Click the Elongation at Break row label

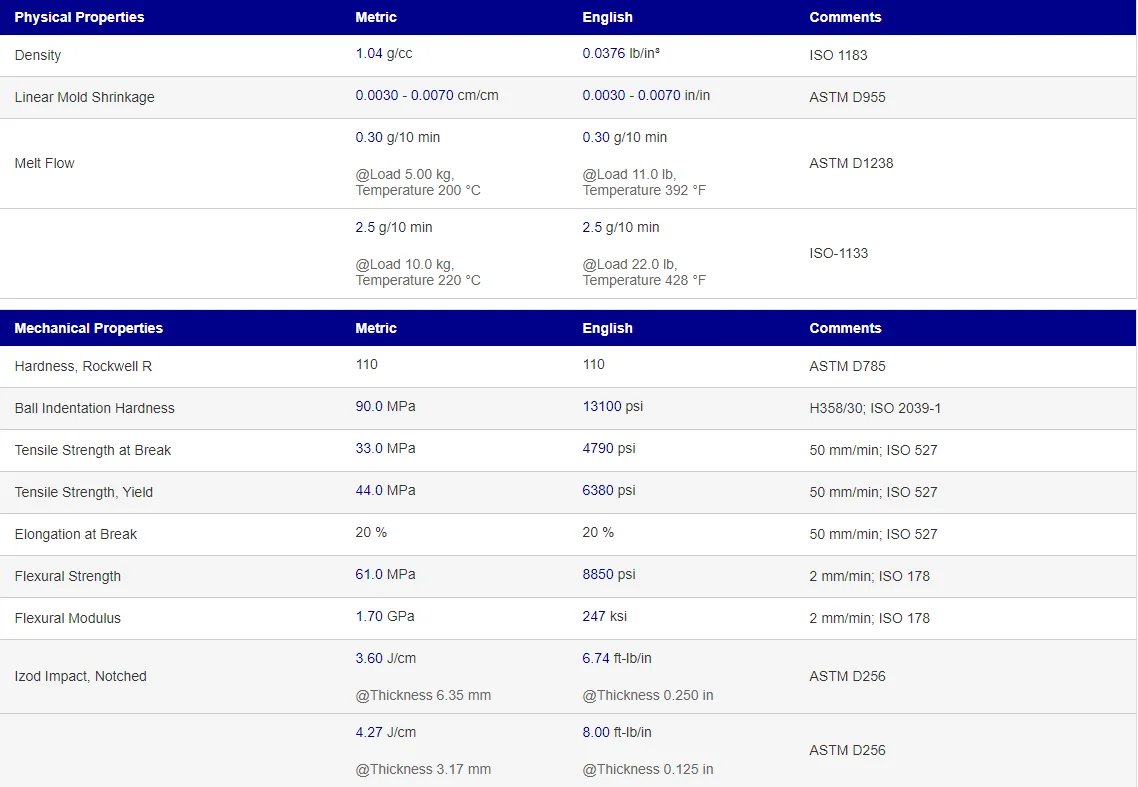point(77,534)
